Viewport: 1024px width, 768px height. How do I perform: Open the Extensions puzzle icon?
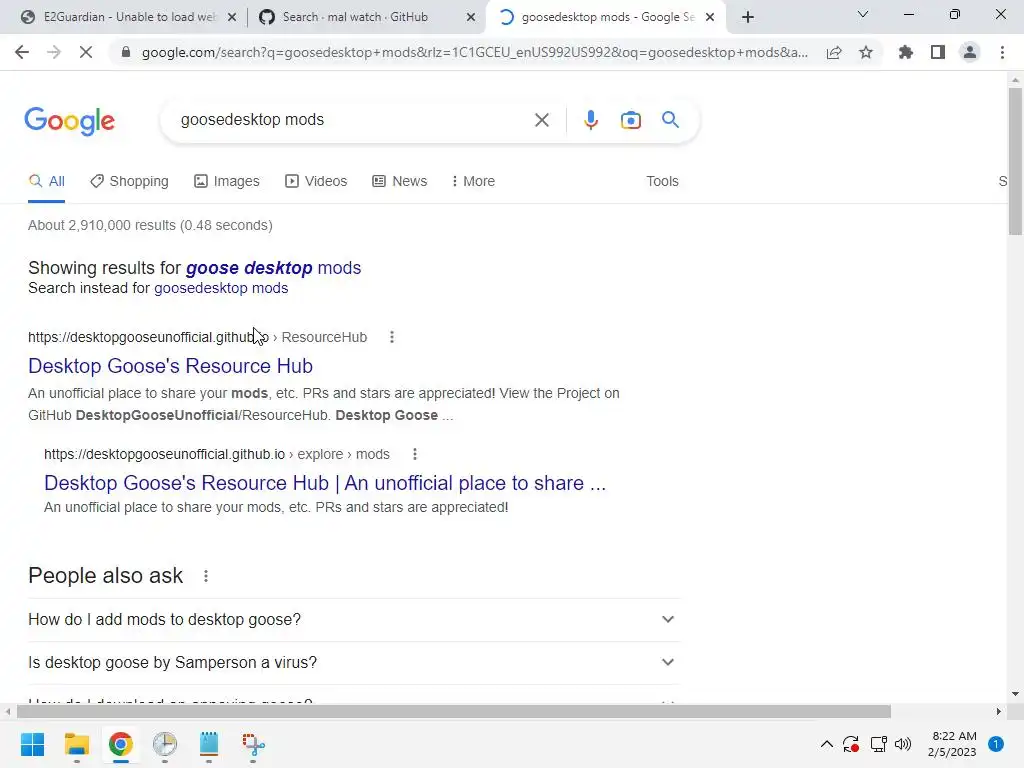click(x=906, y=52)
